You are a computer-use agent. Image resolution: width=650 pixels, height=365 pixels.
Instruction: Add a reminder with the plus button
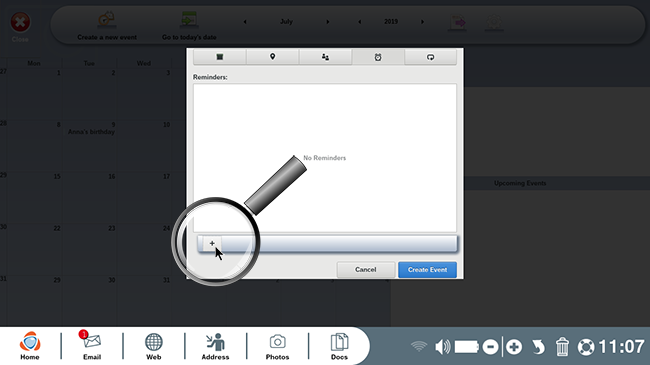point(212,243)
